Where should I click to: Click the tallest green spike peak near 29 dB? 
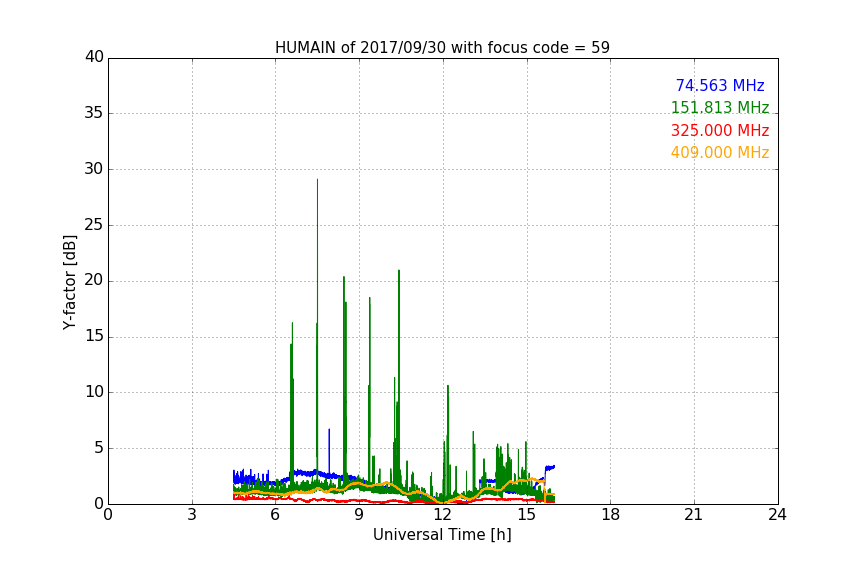point(317,180)
